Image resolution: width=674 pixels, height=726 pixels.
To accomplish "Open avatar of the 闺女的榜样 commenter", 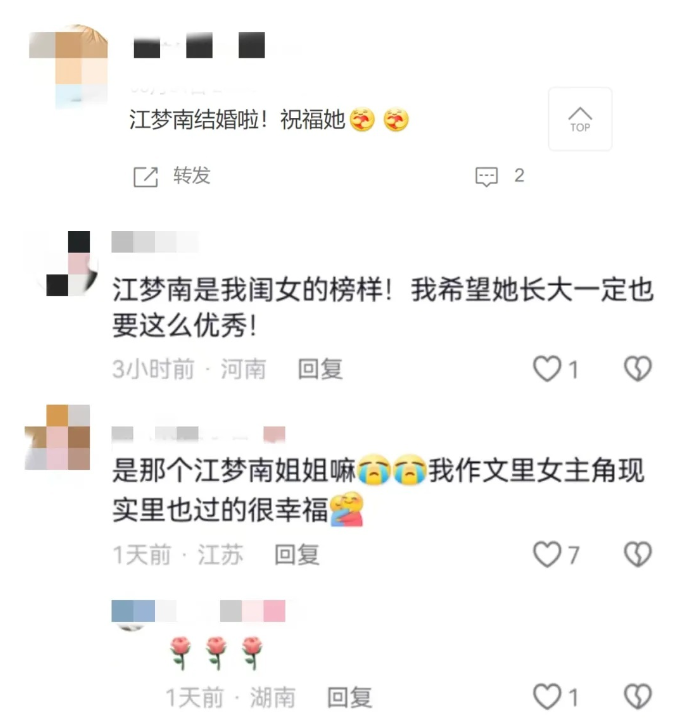I will click(x=69, y=263).
